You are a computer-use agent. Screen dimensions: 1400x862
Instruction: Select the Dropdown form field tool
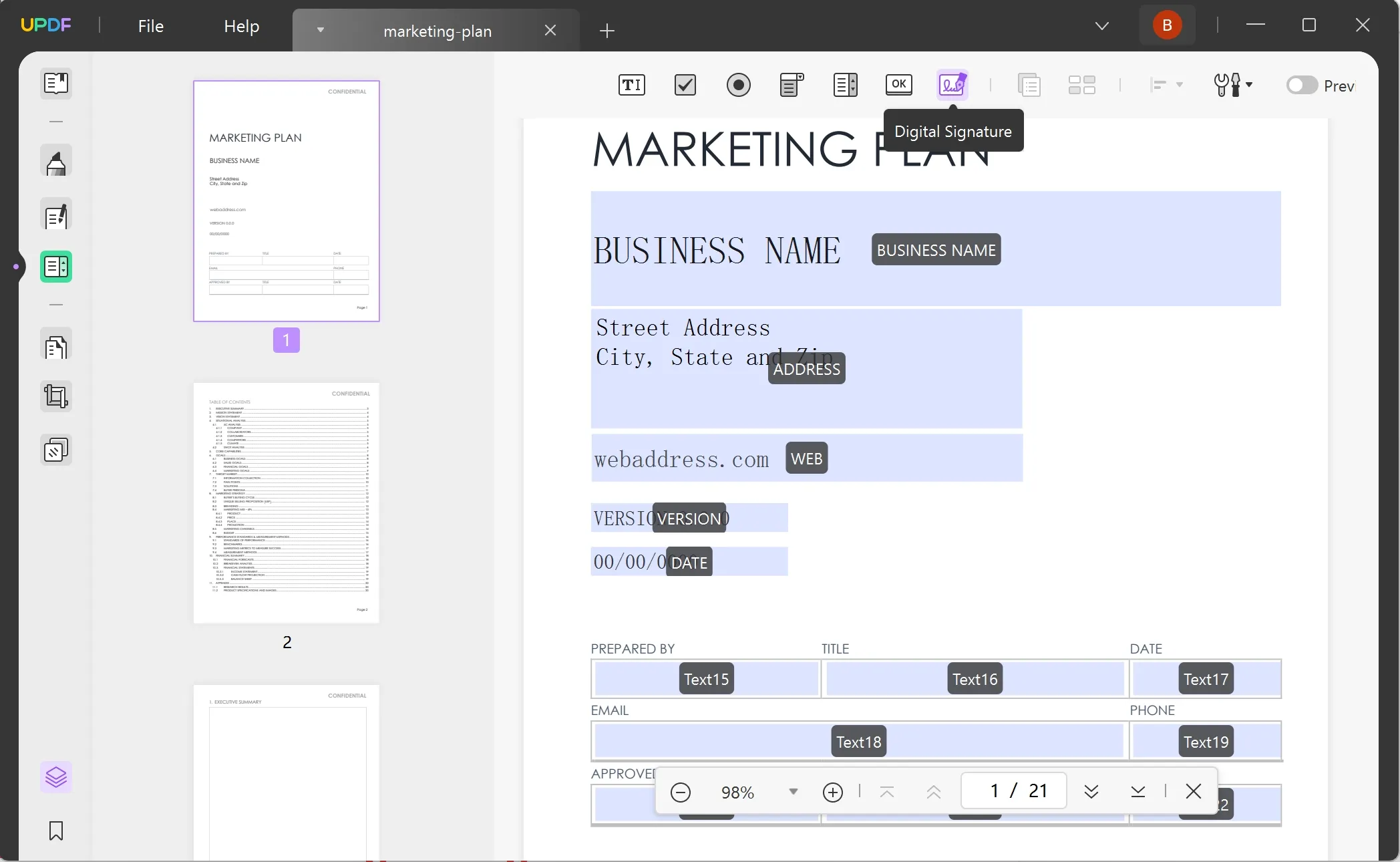791,85
